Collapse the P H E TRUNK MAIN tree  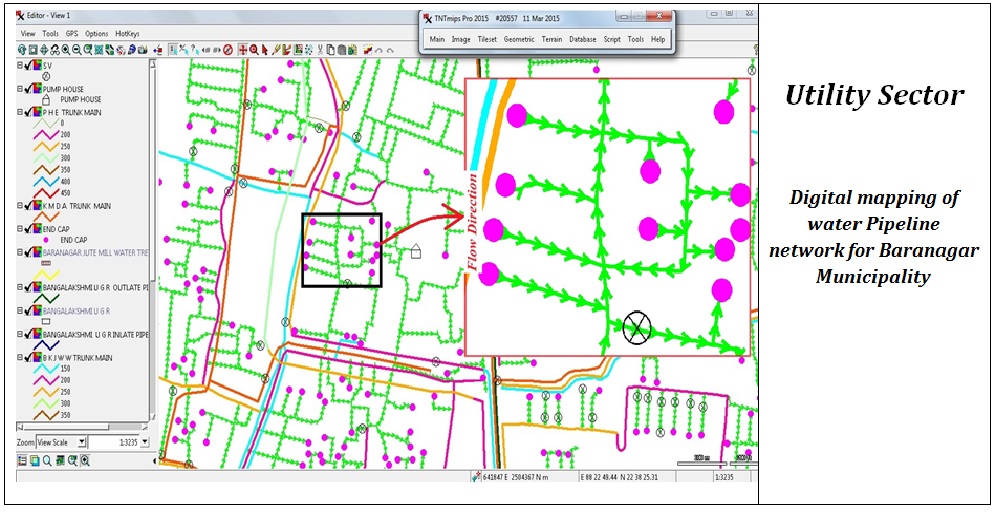pyautogui.click(x=20, y=112)
